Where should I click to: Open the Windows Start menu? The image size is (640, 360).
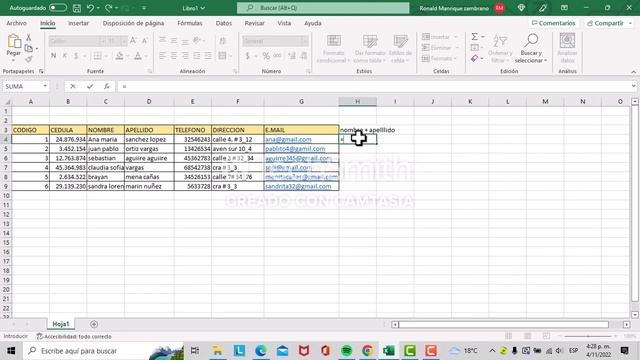point(11,351)
